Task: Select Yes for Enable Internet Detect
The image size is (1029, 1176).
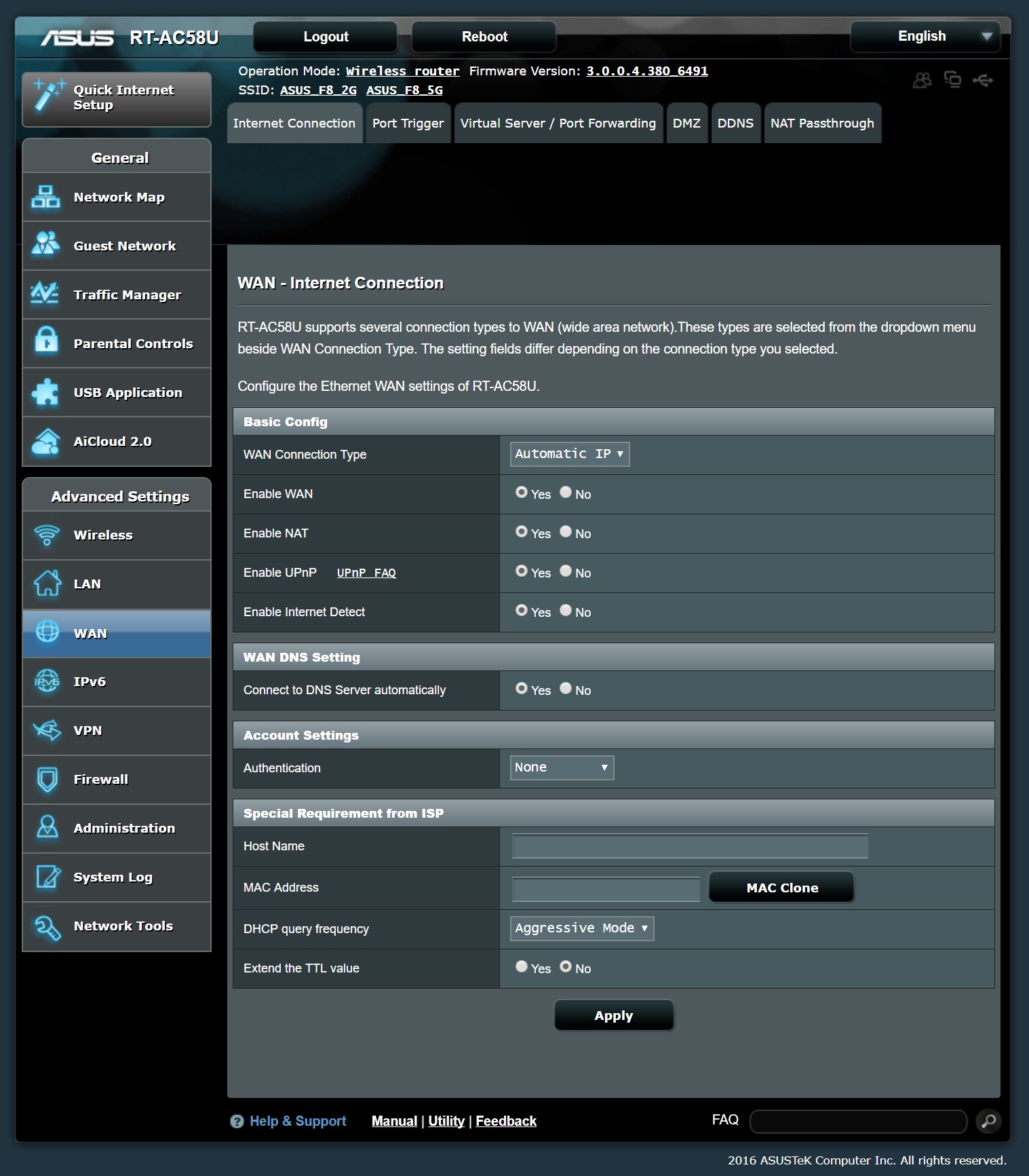Action: [521, 611]
